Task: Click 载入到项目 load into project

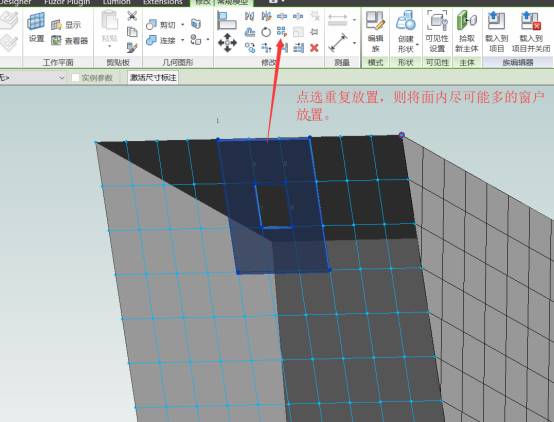Action: [x=496, y=31]
